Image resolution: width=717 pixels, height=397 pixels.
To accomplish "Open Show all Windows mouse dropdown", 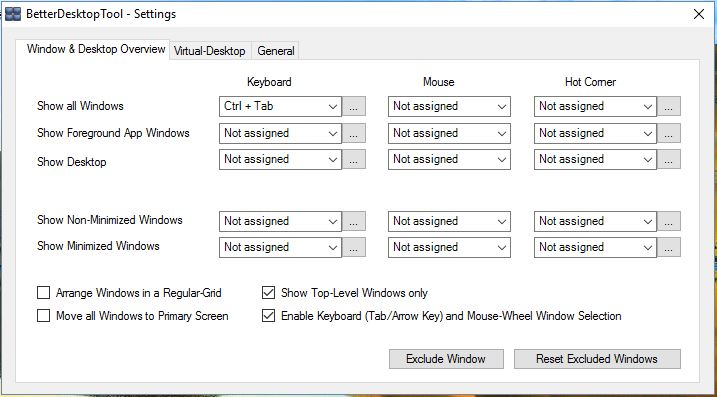I will [x=449, y=106].
